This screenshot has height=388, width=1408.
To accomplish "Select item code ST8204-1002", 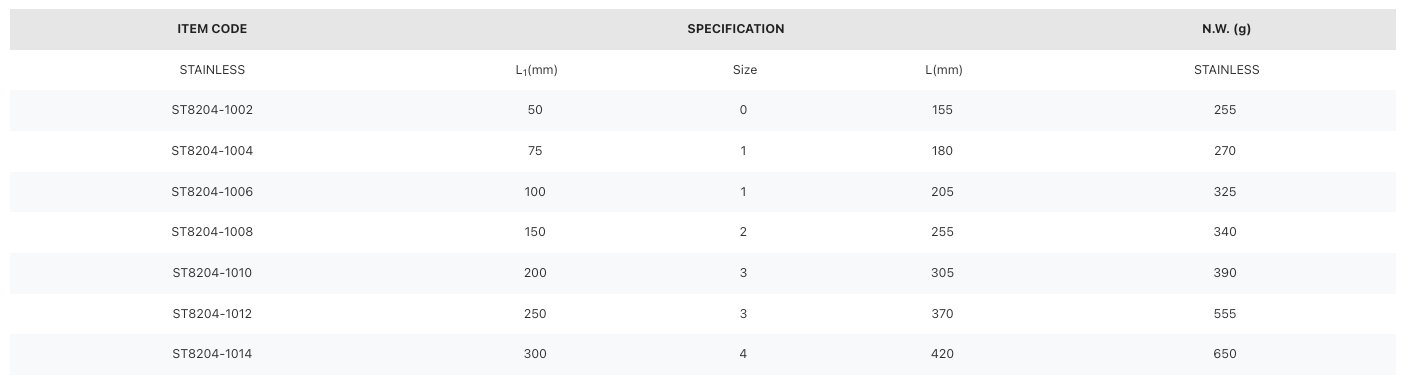I will 212,110.
